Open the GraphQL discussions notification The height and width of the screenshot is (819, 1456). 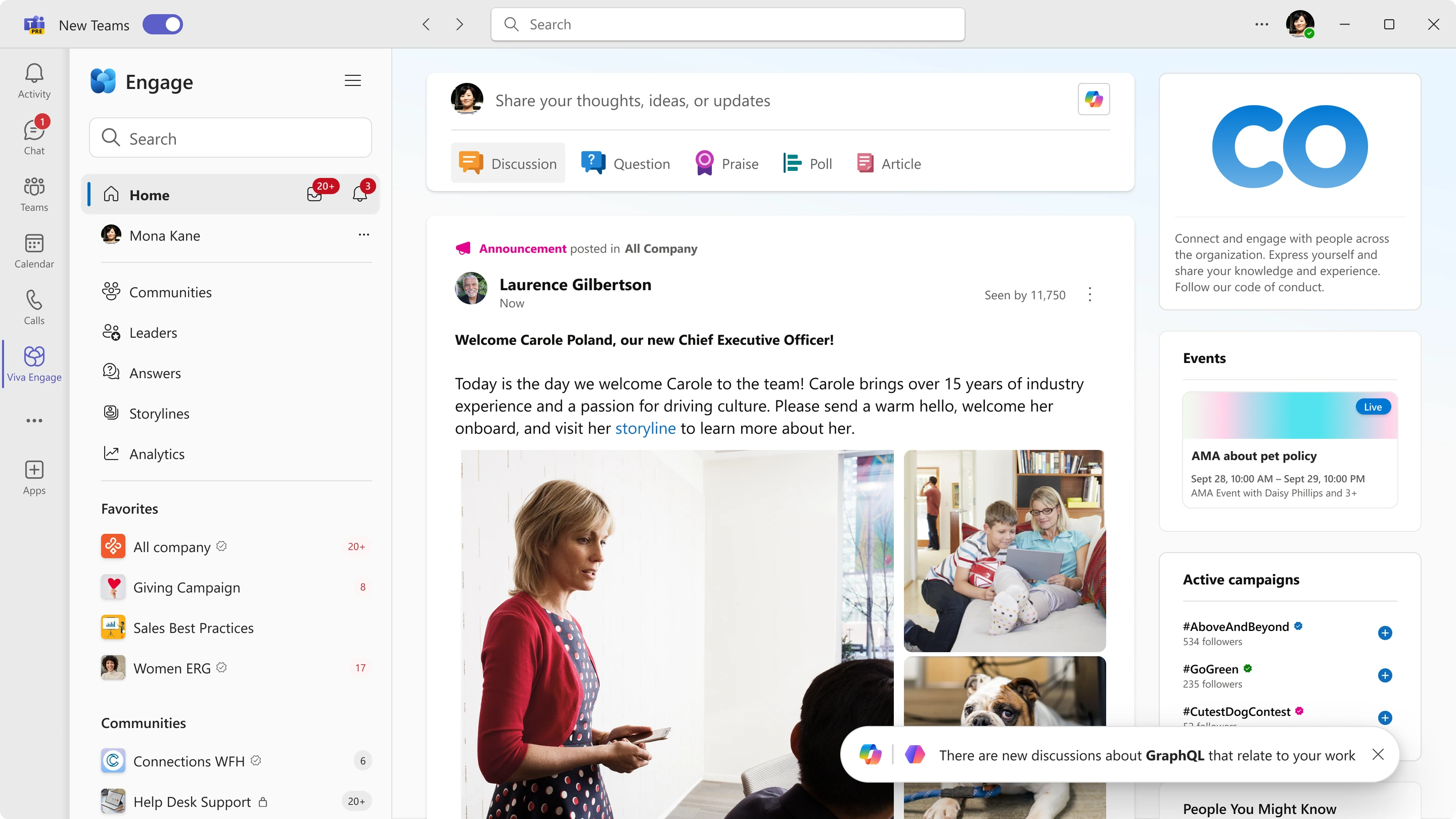point(1147,755)
